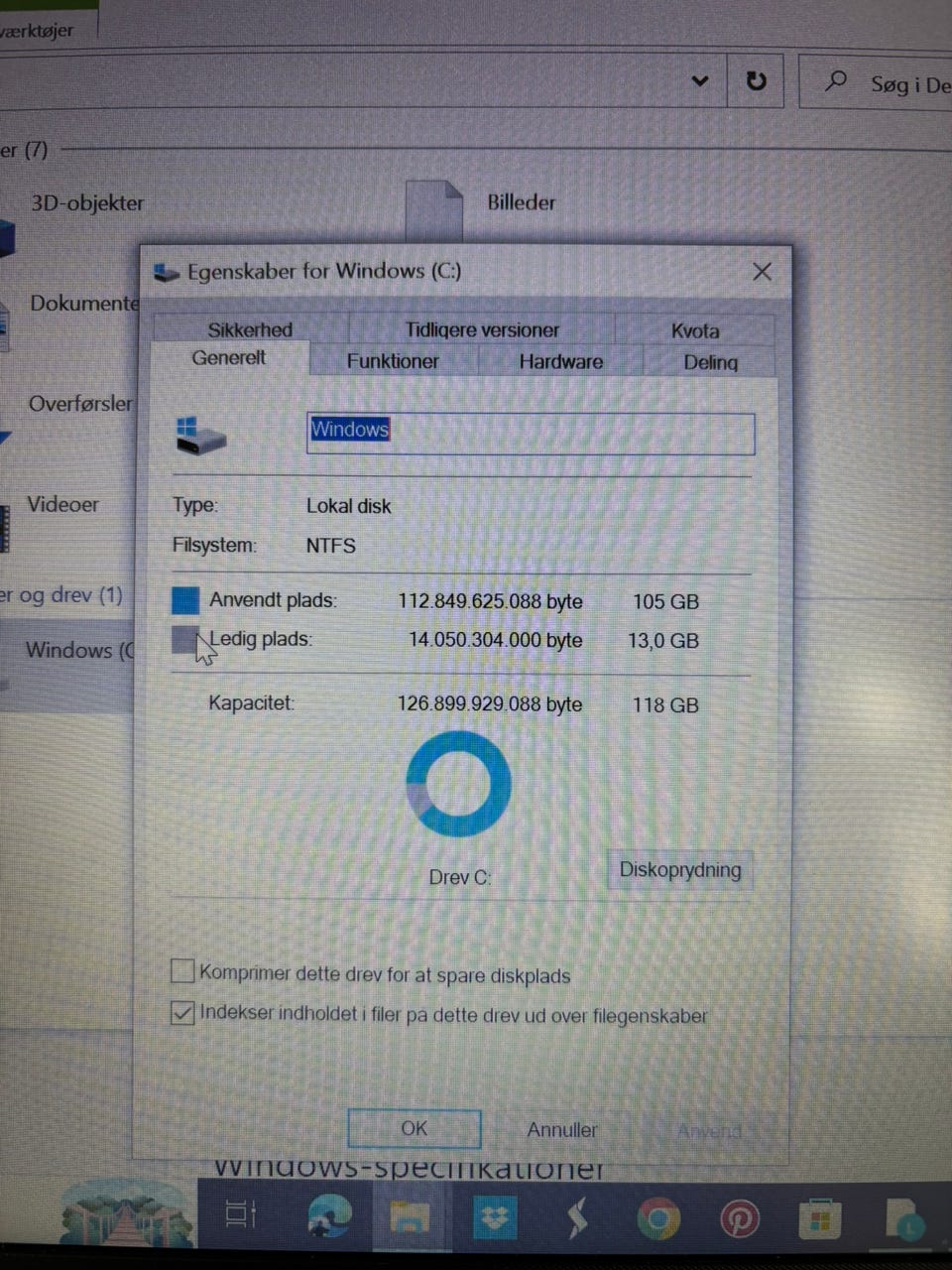This screenshot has height=1270, width=952.
Task: Enable Komprimer dette drev checkbox
Action: click(x=182, y=970)
